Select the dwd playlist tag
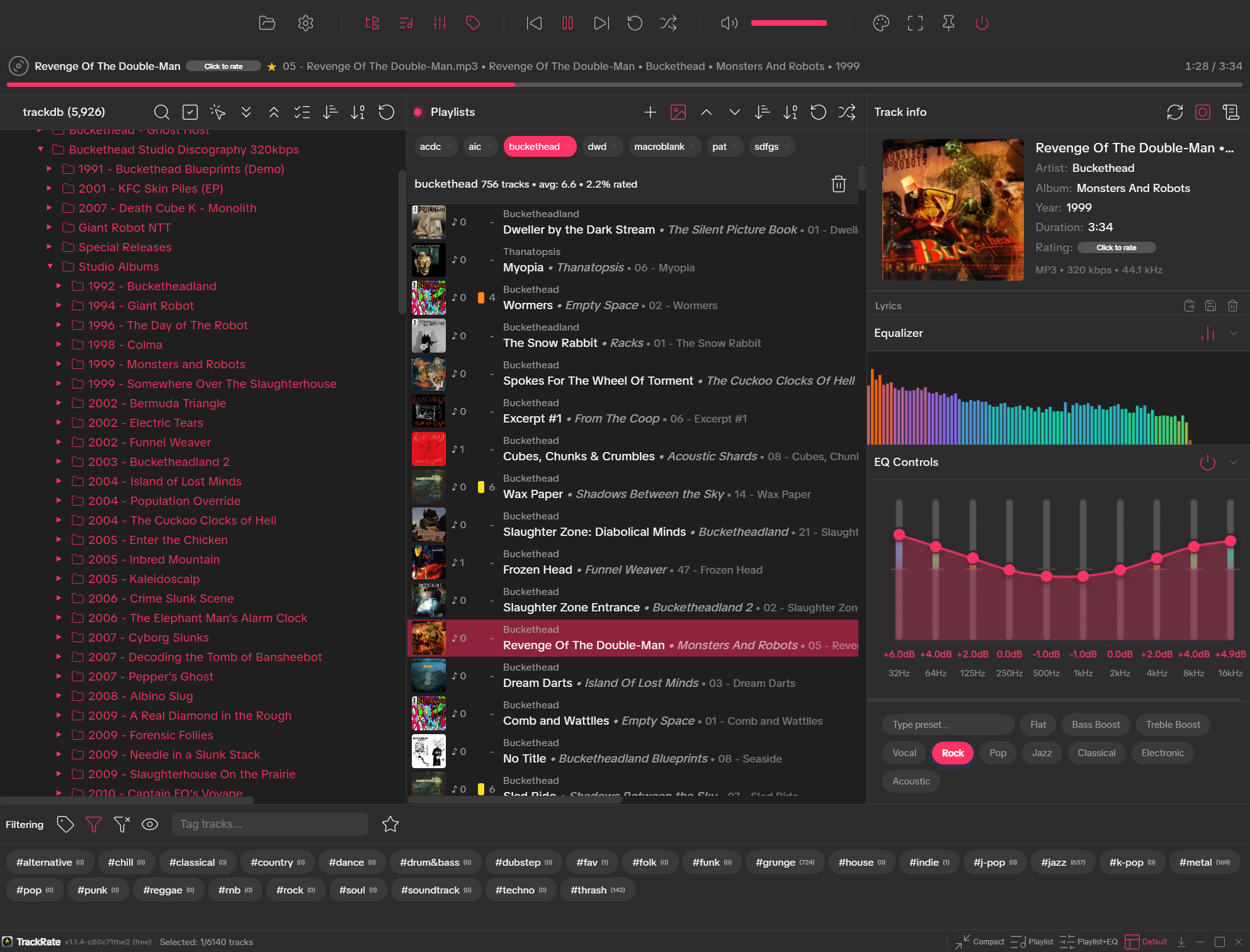 596,146
